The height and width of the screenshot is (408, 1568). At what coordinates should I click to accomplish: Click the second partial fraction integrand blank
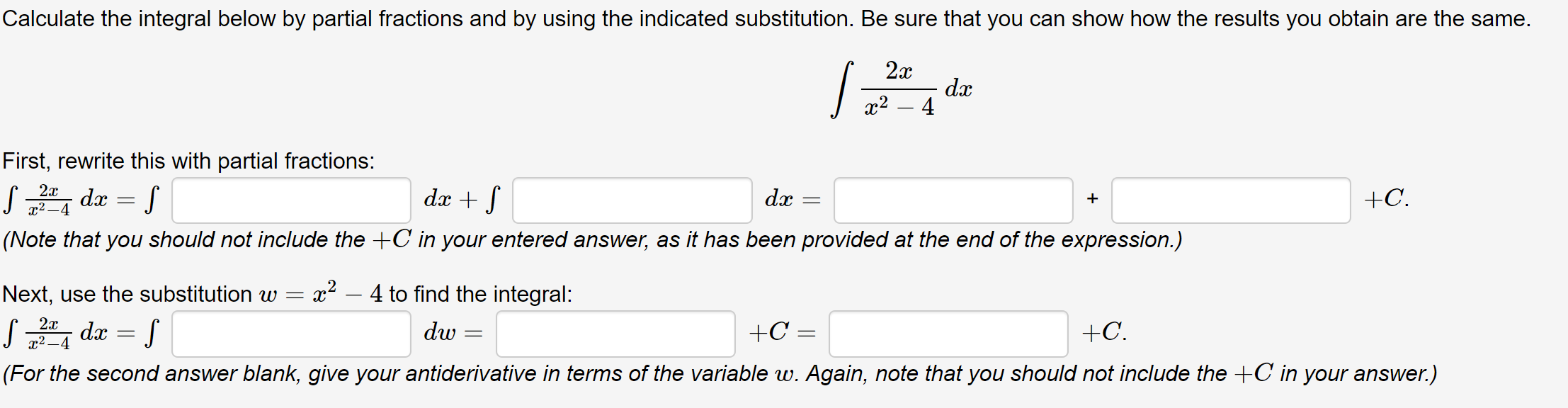click(x=630, y=200)
